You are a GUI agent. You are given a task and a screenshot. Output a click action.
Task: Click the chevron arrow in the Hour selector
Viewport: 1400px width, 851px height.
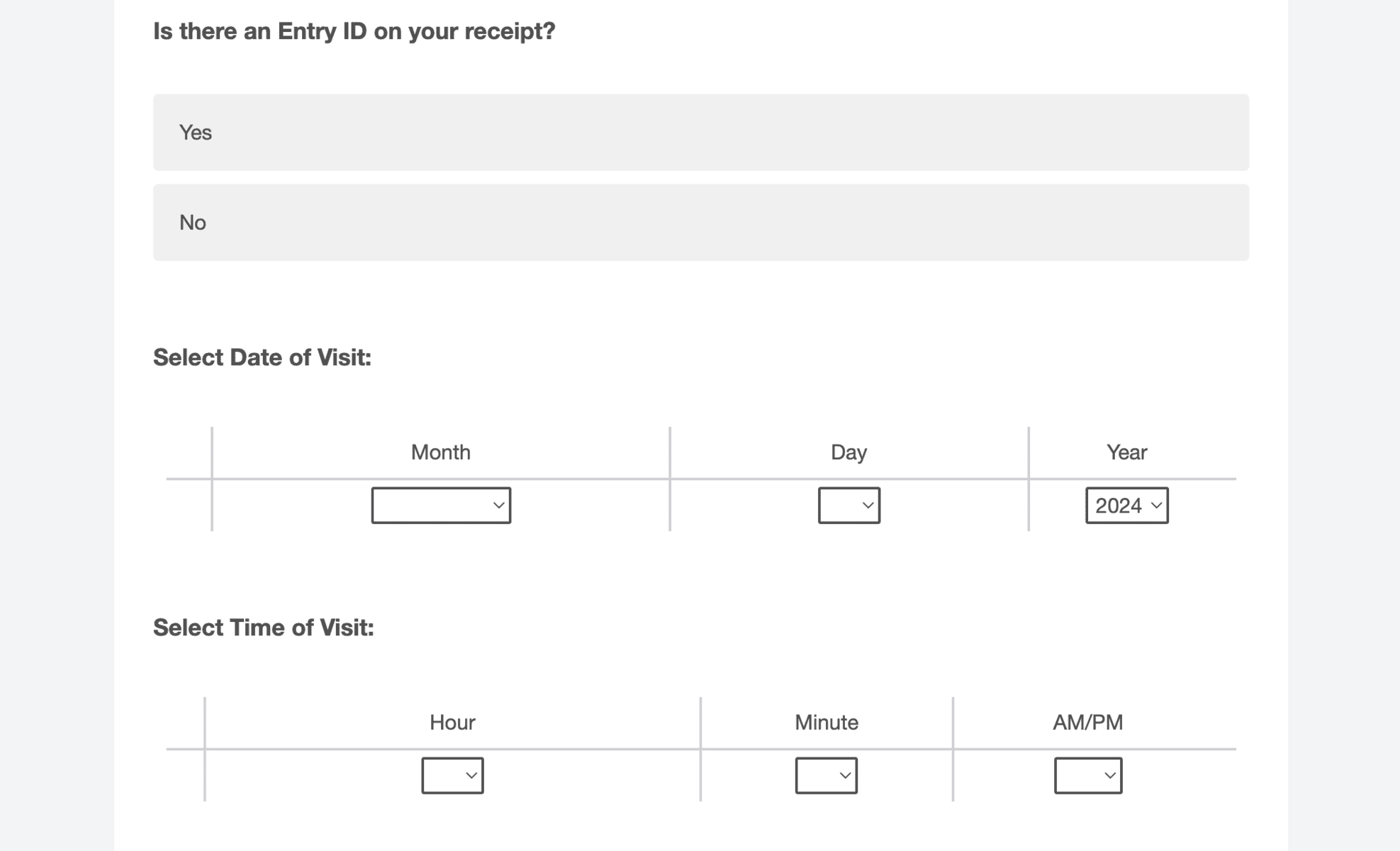(471, 776)
